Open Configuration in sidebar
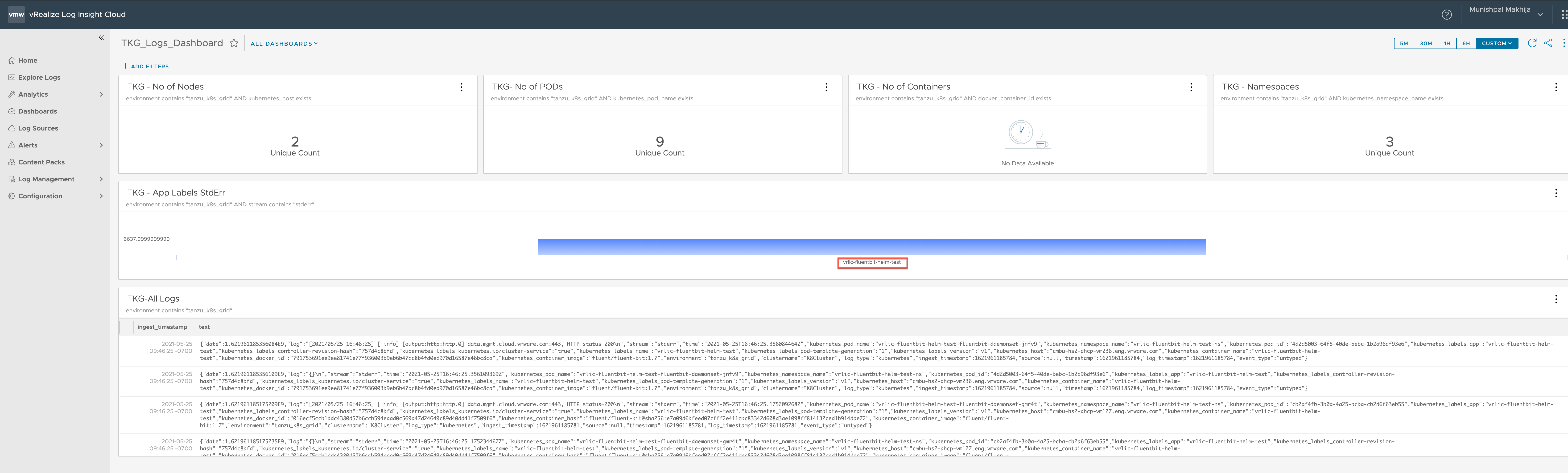The image size is (1568, 473). click(x=40, y=196)
